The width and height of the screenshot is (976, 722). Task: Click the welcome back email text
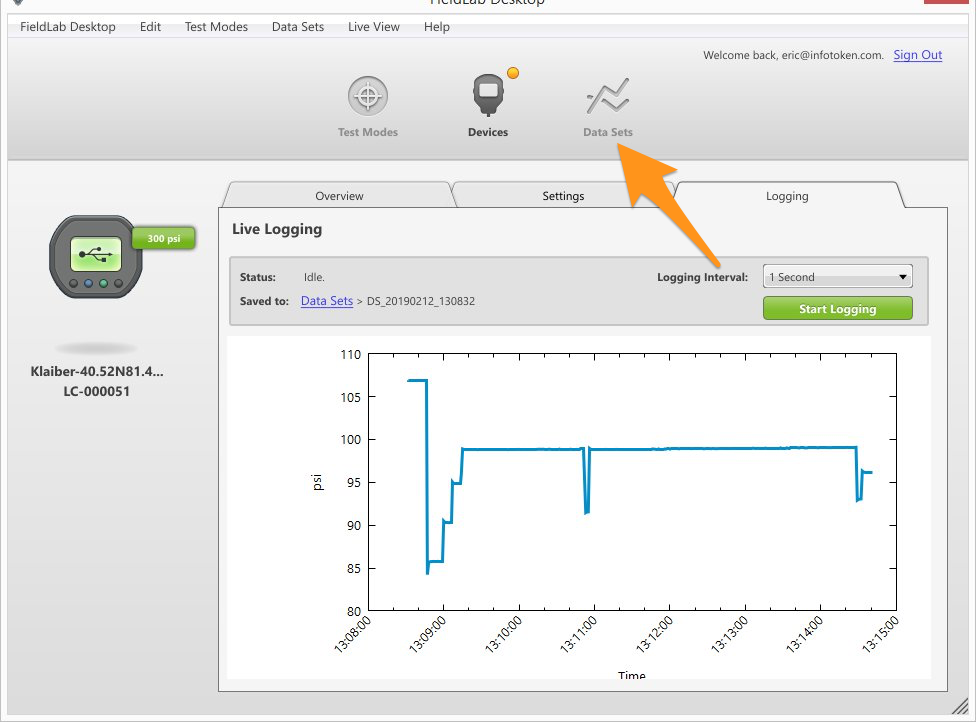click(x=793, y=55)
